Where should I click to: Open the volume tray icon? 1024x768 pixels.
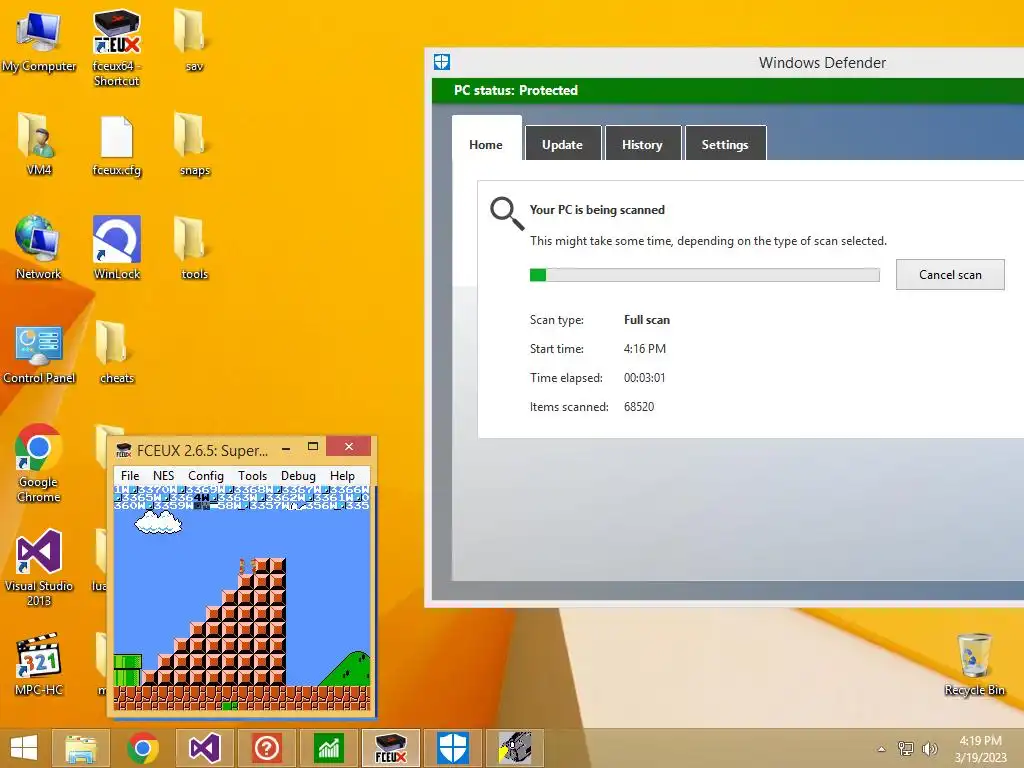coord(929,748)
